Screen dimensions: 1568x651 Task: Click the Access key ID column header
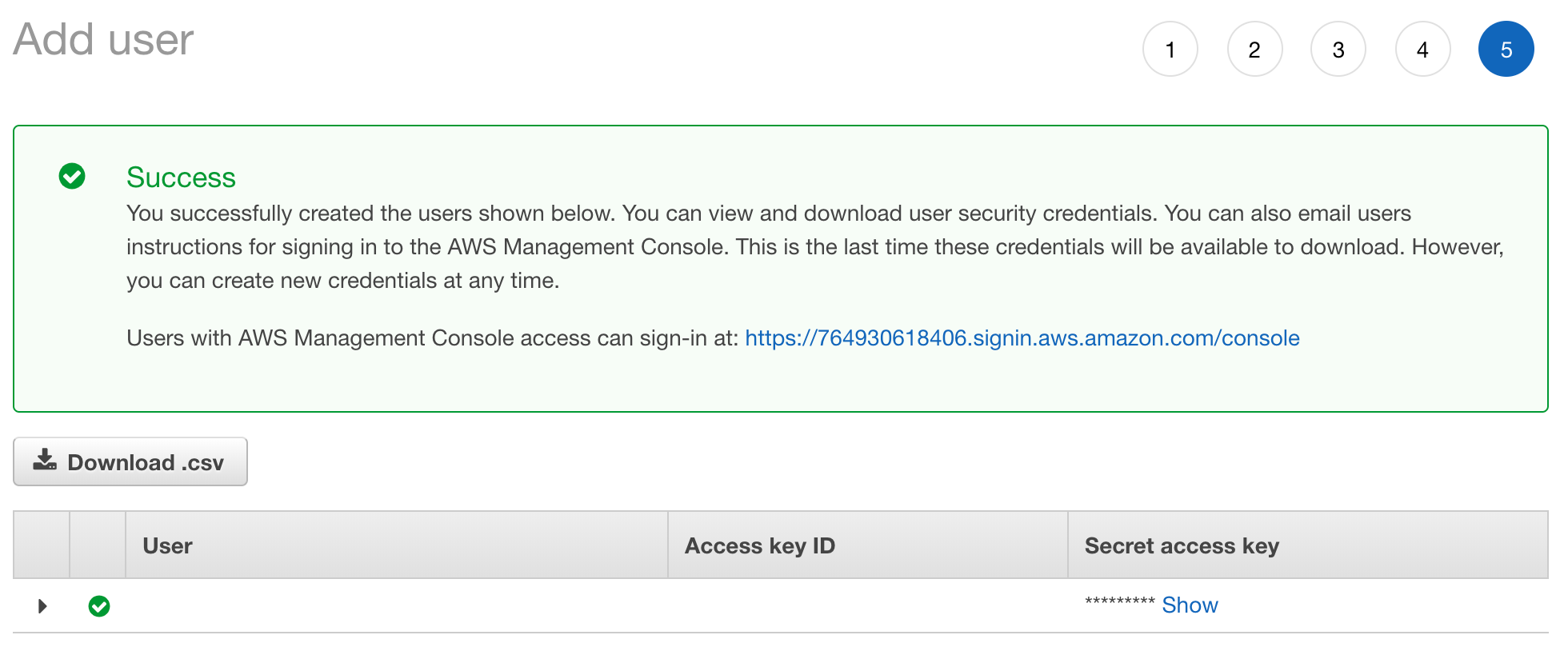point(759,545)
